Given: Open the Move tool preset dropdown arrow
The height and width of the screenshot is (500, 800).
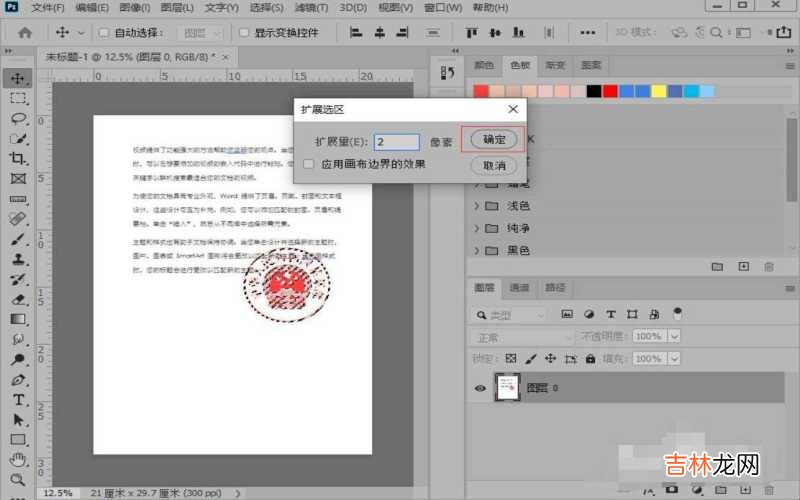Looking at the screenshot, I should (x=81, y=33).
